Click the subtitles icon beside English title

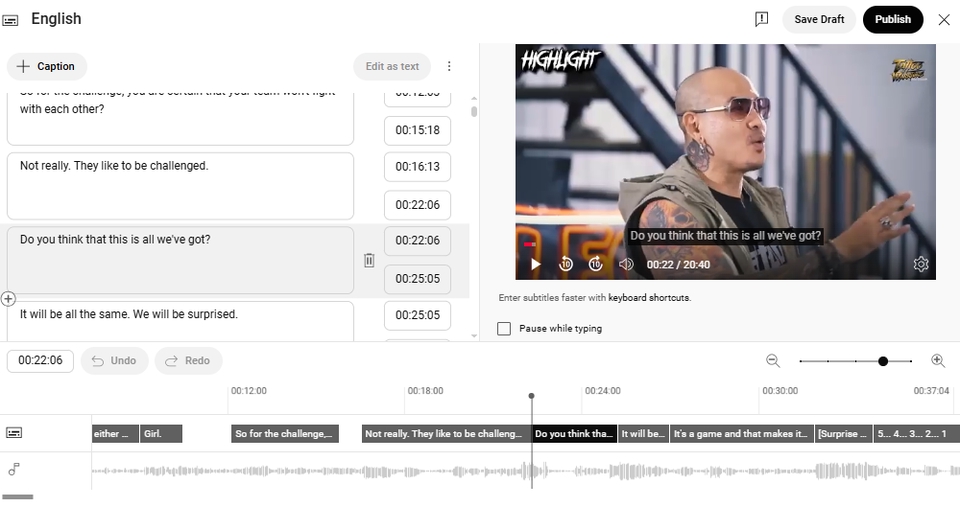tap(10, 20)
